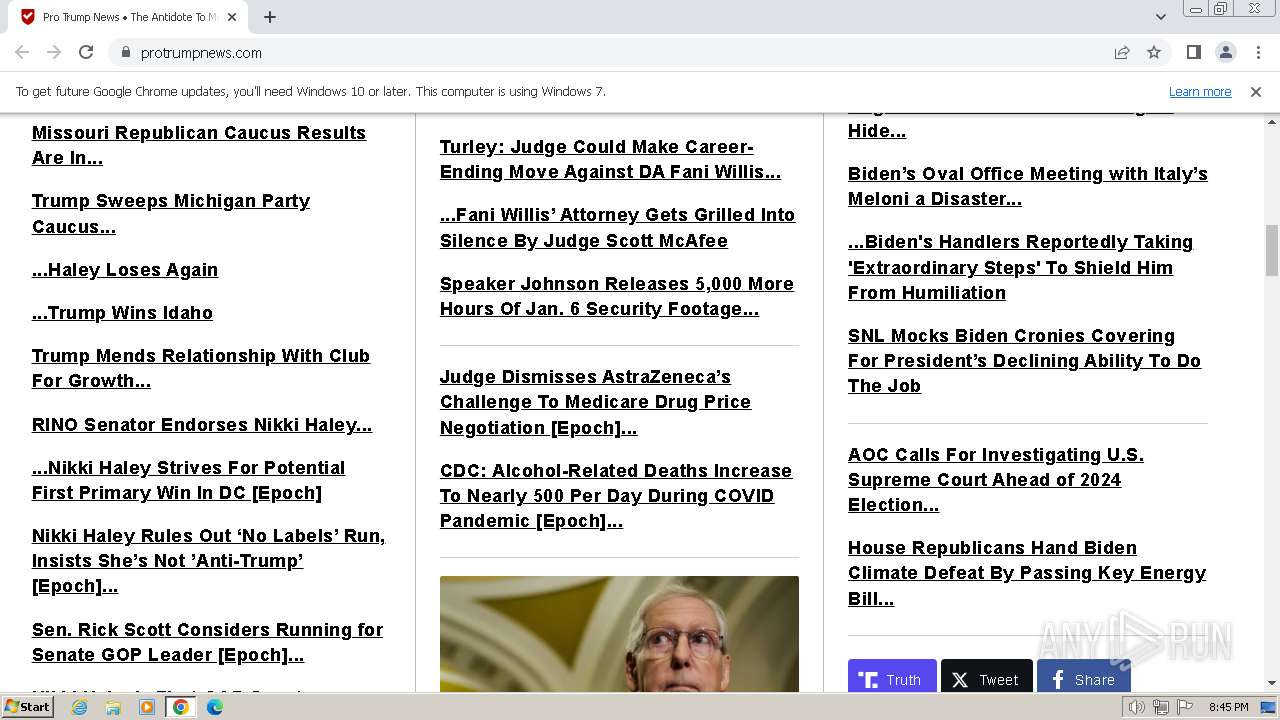The image size is (1280, 720).
Task: Open Nikki Haley Strives For Potential Win link
Action: coord(188,480)
